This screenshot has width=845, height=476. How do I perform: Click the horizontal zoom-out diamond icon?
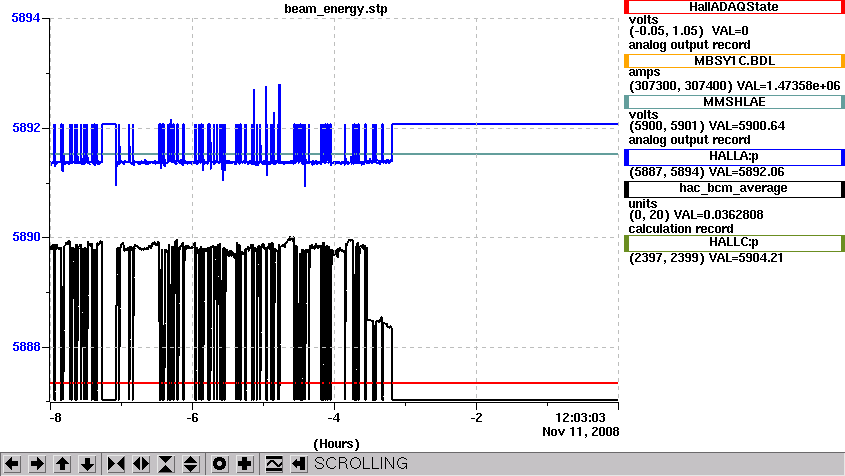tap(141, 464)
